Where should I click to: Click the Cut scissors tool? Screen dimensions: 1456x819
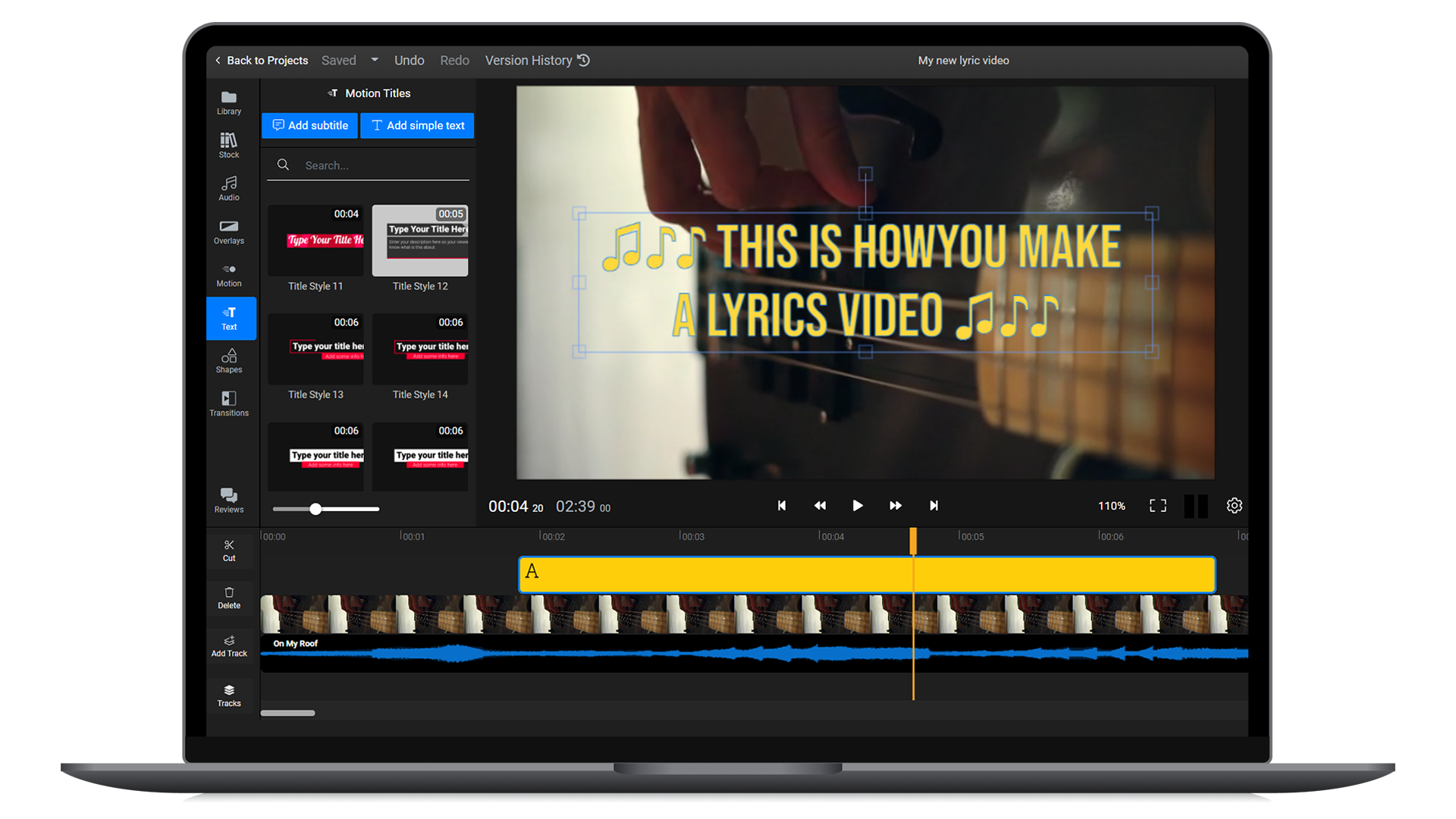tap(229, 551)
